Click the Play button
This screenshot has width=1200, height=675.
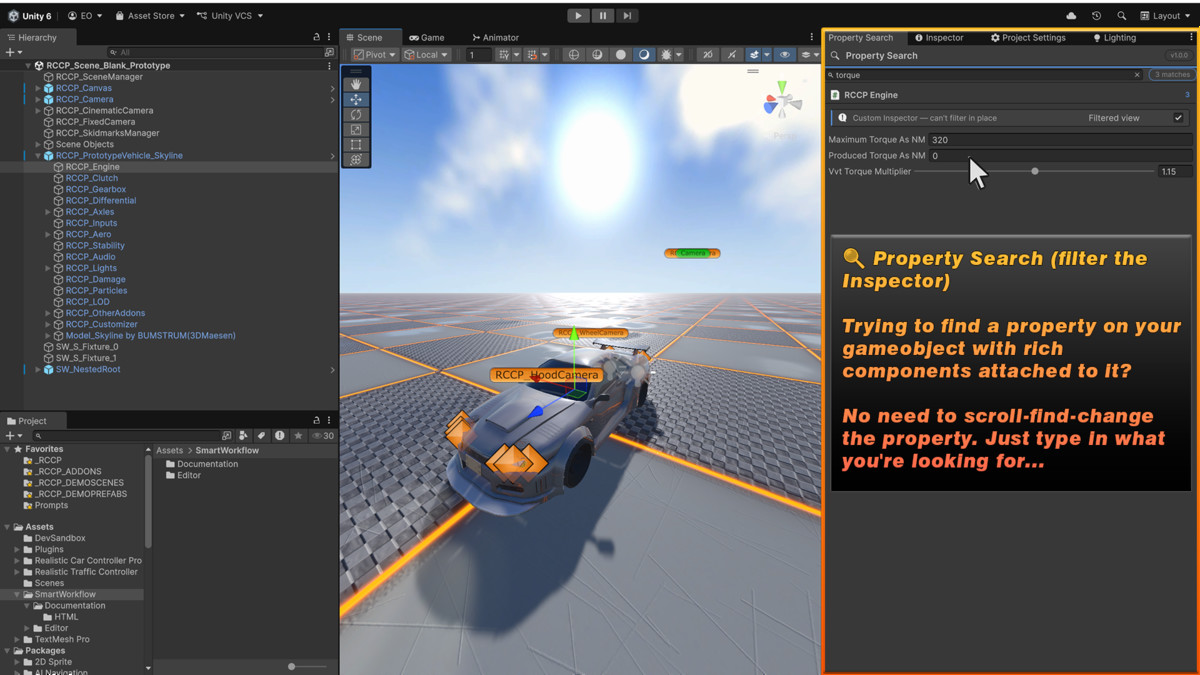578,16
